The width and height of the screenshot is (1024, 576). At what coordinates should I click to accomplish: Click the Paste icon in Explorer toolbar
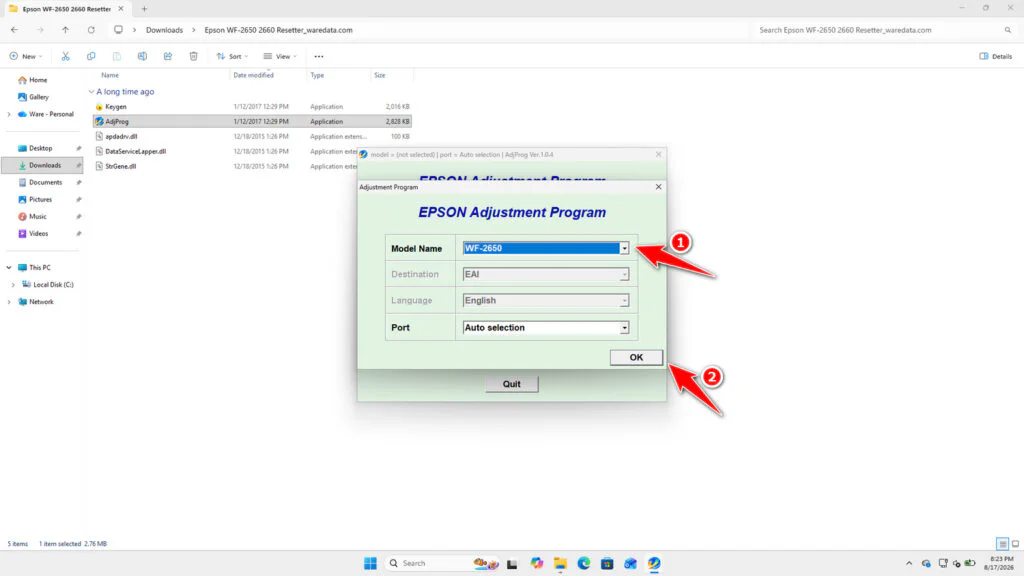[x=116, y=56]
